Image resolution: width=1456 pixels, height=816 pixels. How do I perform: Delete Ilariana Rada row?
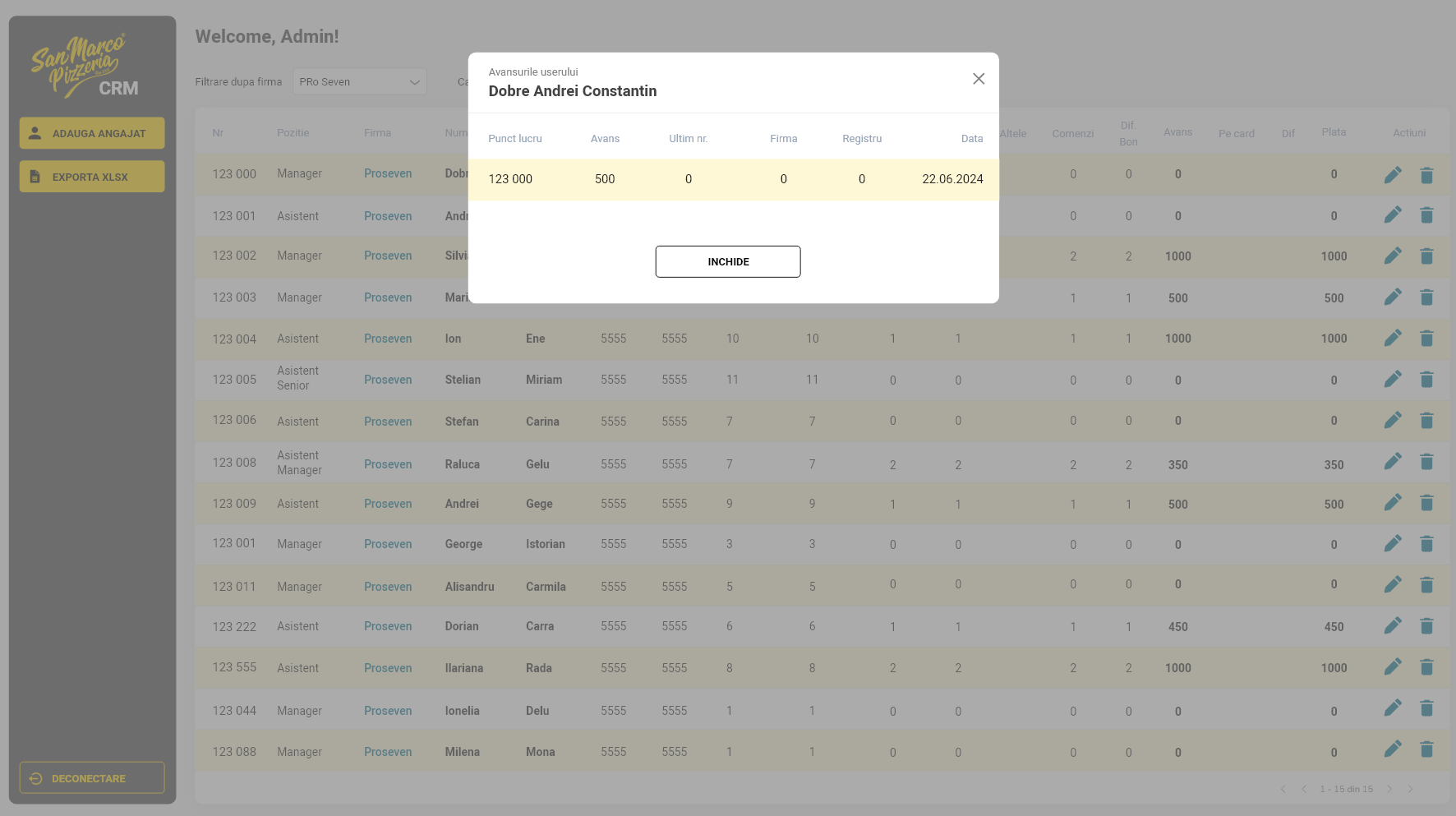1426,666
